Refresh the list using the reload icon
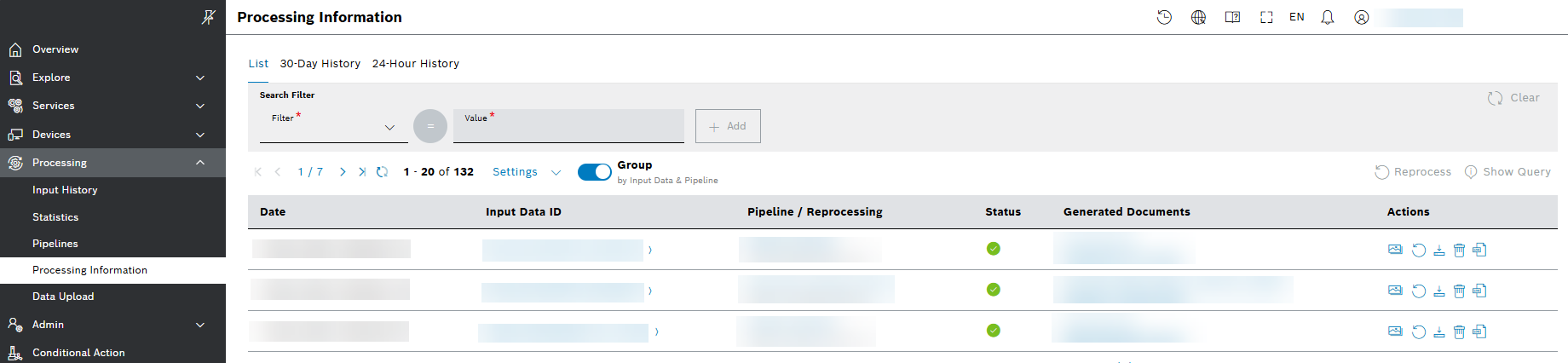Image resolution: width=1568 pixels, height=363 pixels. pyautogui.click(x=383, y=172)
